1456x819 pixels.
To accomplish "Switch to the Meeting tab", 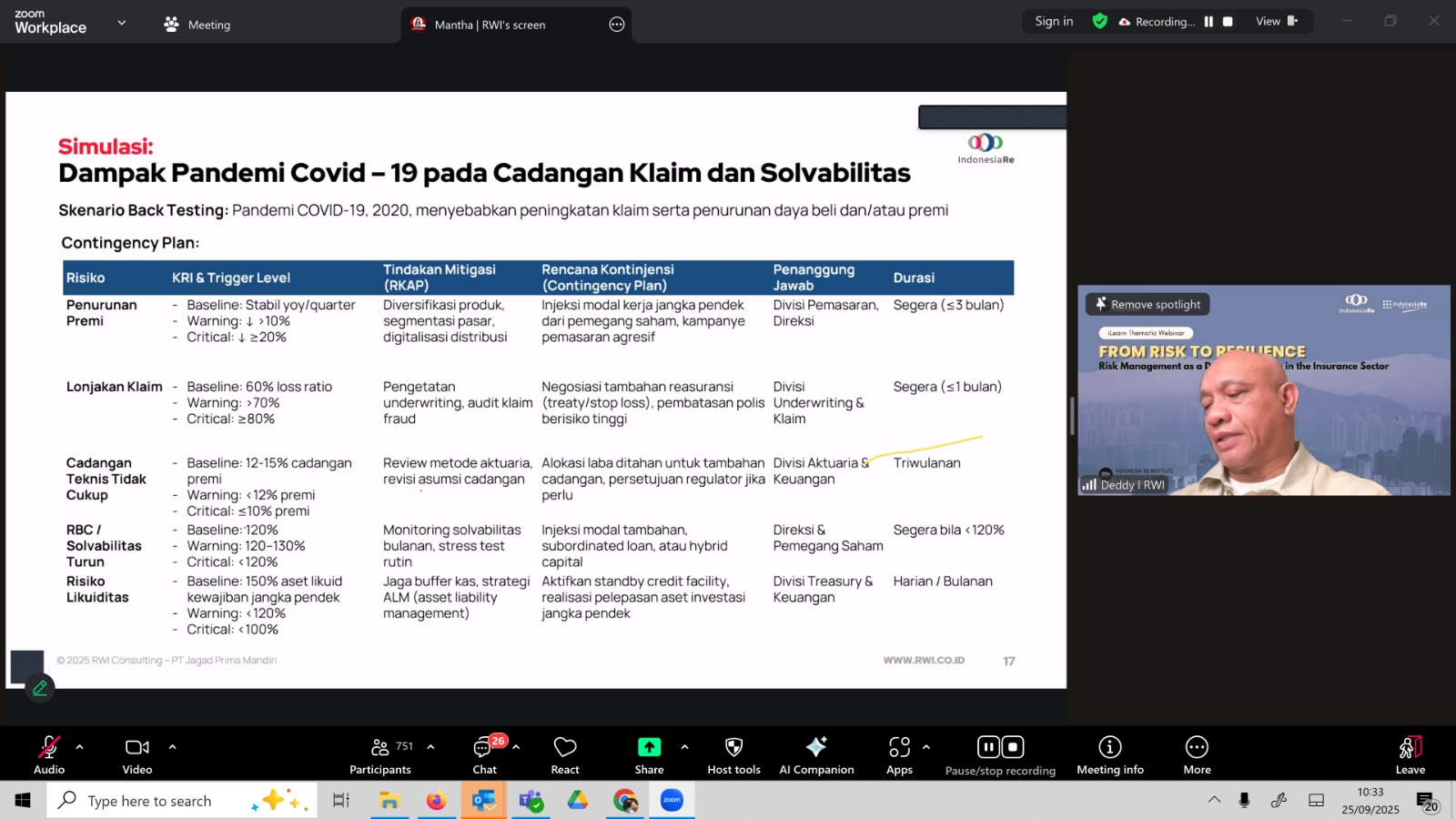I will click(x=197, y=25).
